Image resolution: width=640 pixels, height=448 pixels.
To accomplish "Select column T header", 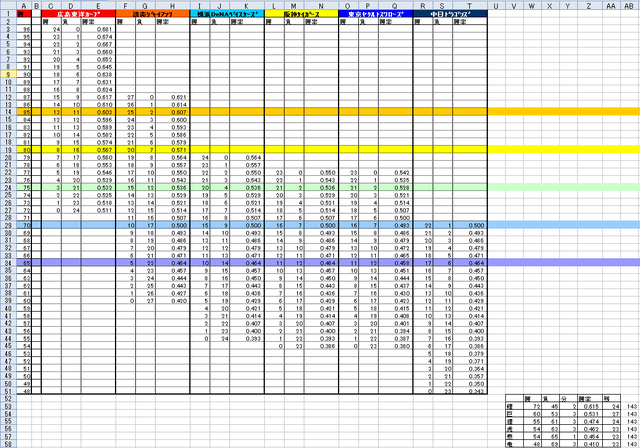I will pyautogui.click(x=469, y=6).
